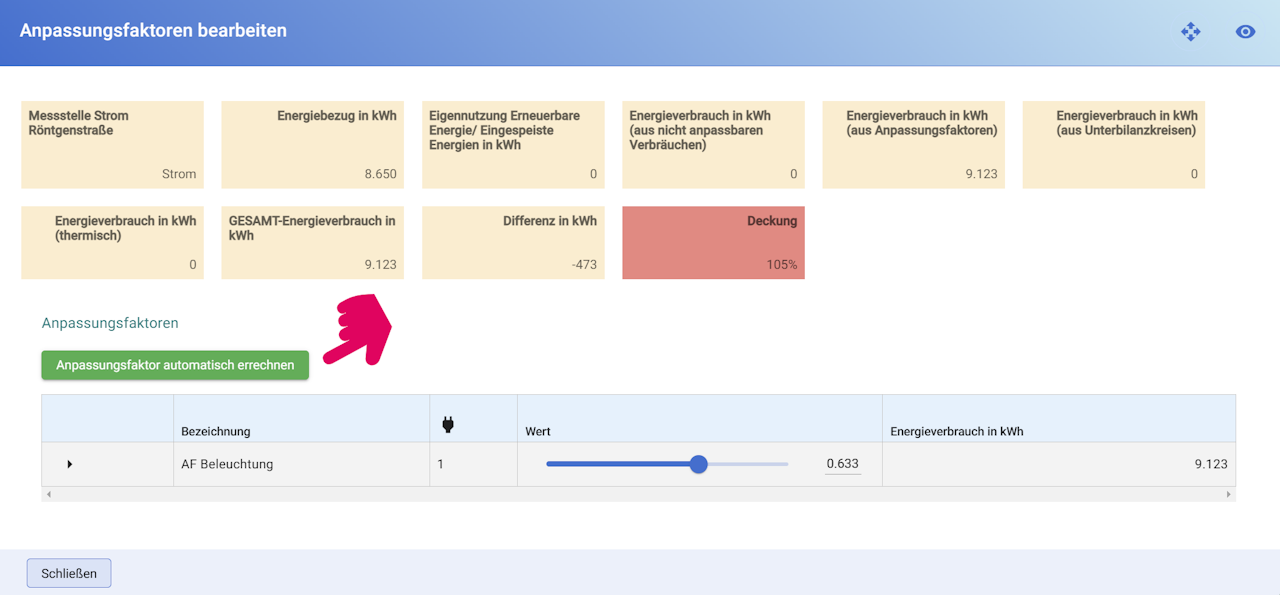Click the AF Beleuchtung name cell
Screen dimensions: 1280x595
click(x=301, y=464)
